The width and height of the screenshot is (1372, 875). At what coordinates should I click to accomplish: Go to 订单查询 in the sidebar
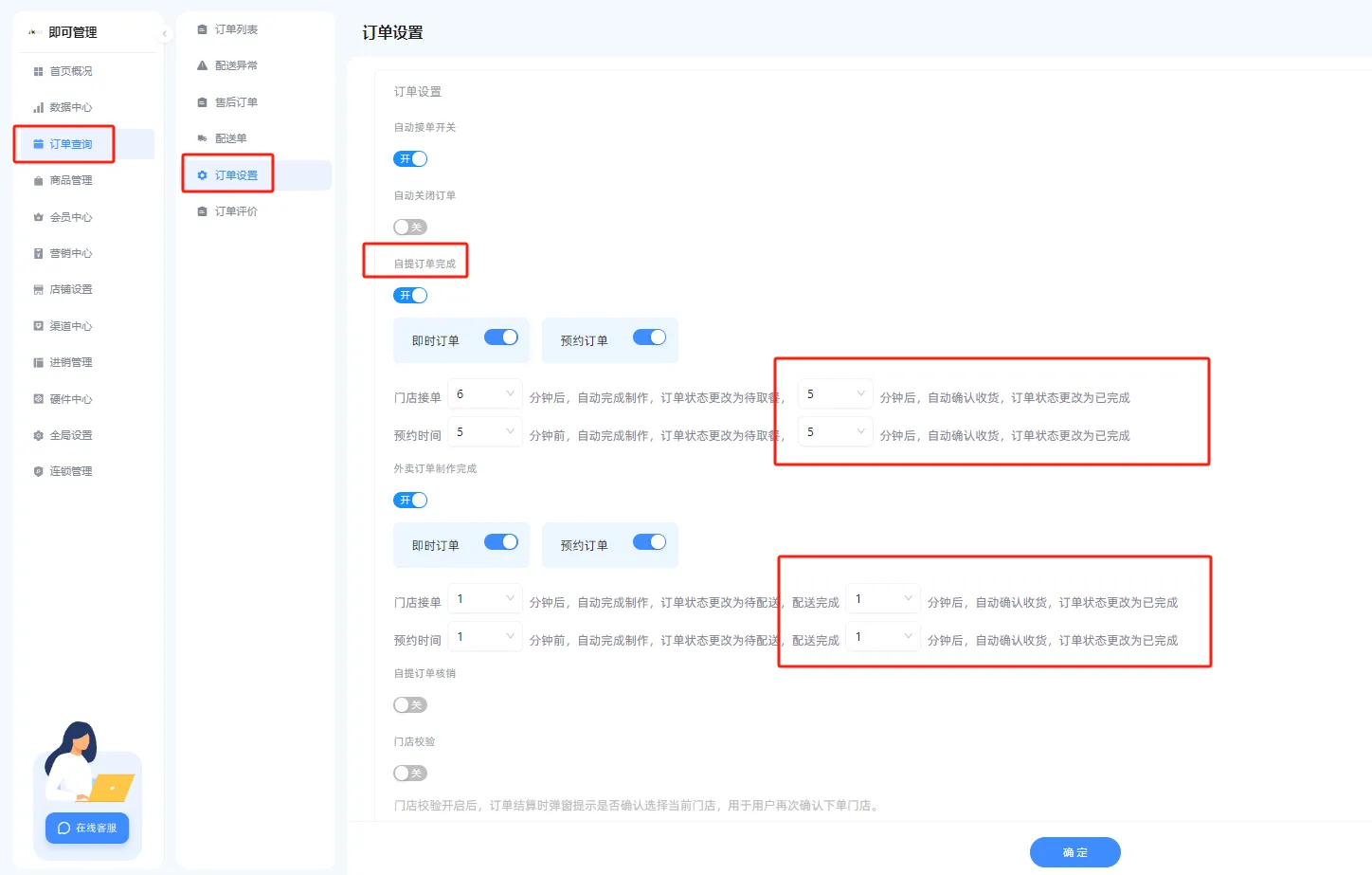[x=64, y=143]
